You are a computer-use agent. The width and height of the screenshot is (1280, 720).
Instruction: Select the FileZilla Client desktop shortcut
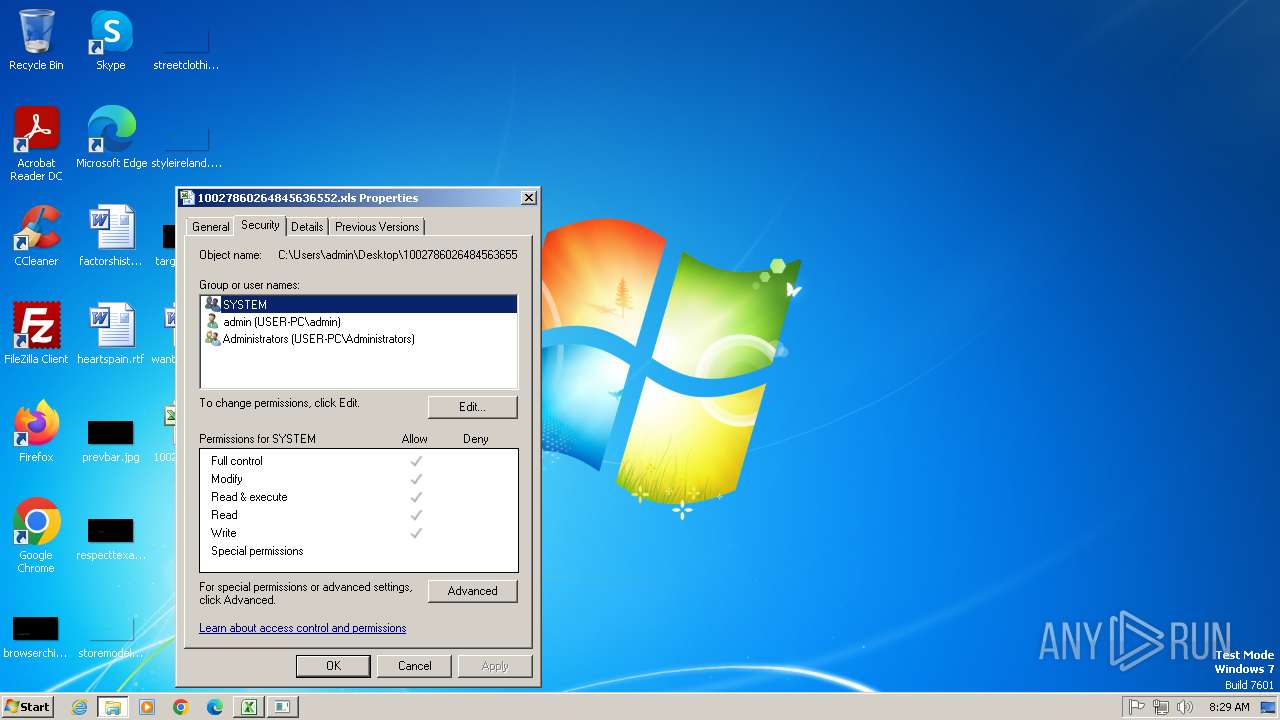pos(36,334)
